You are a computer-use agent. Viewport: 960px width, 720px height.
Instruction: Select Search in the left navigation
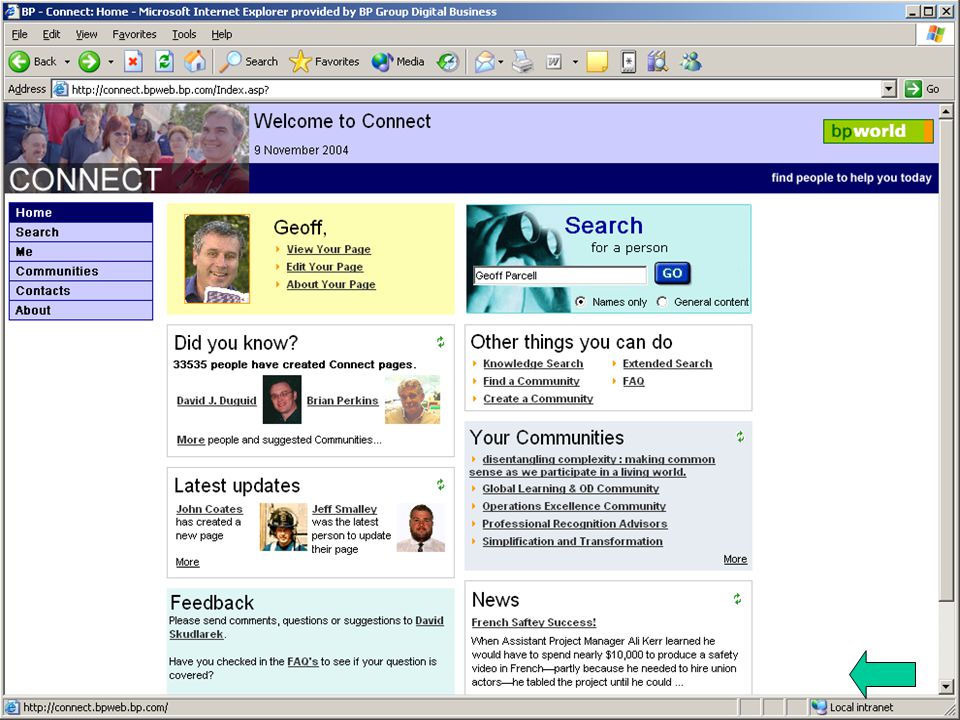tap(81, 232)
